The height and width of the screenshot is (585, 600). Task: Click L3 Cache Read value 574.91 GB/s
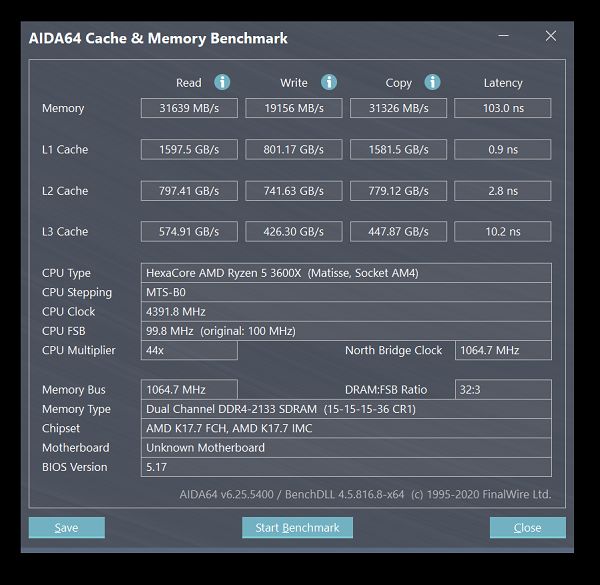click(189, 231)
